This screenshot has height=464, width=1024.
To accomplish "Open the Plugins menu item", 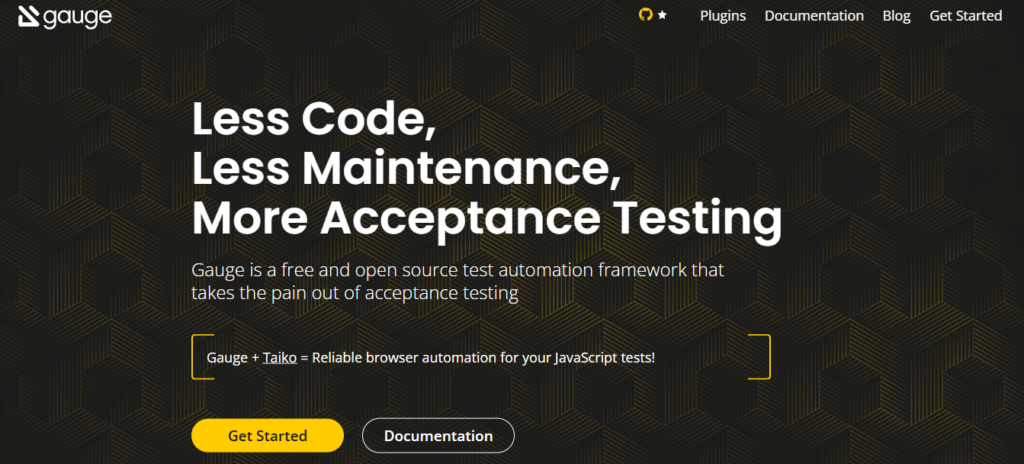I will (723, 16).
